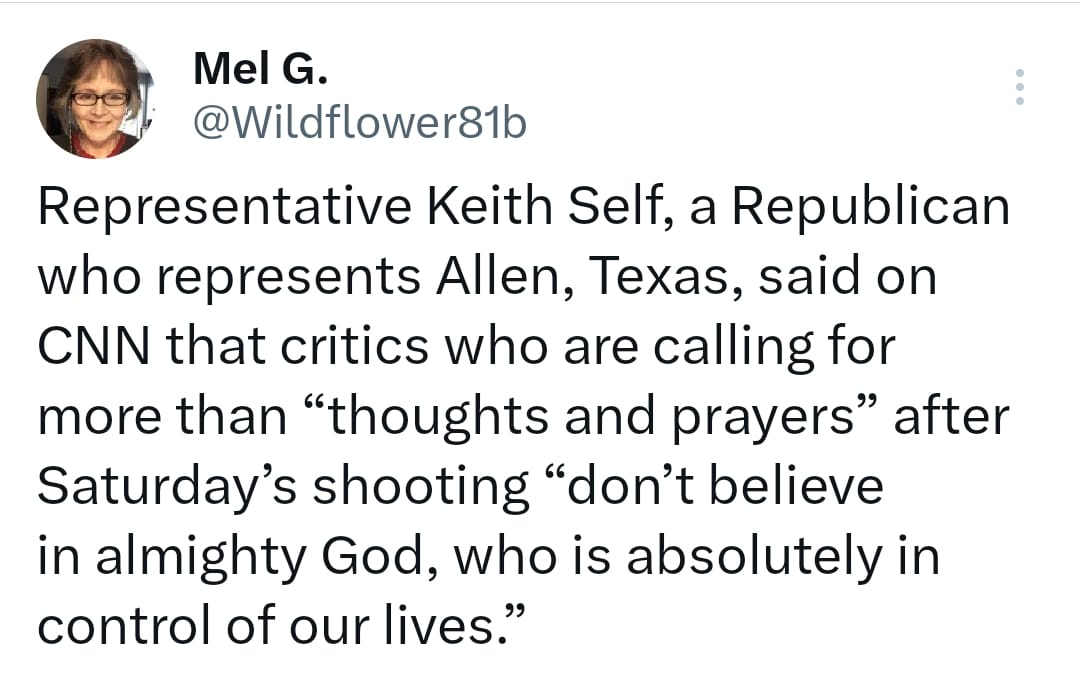Open the three-dot more options menu
Image resolution: width=1080 pixels, height=696 pixels.
(x=1020, y=87)
